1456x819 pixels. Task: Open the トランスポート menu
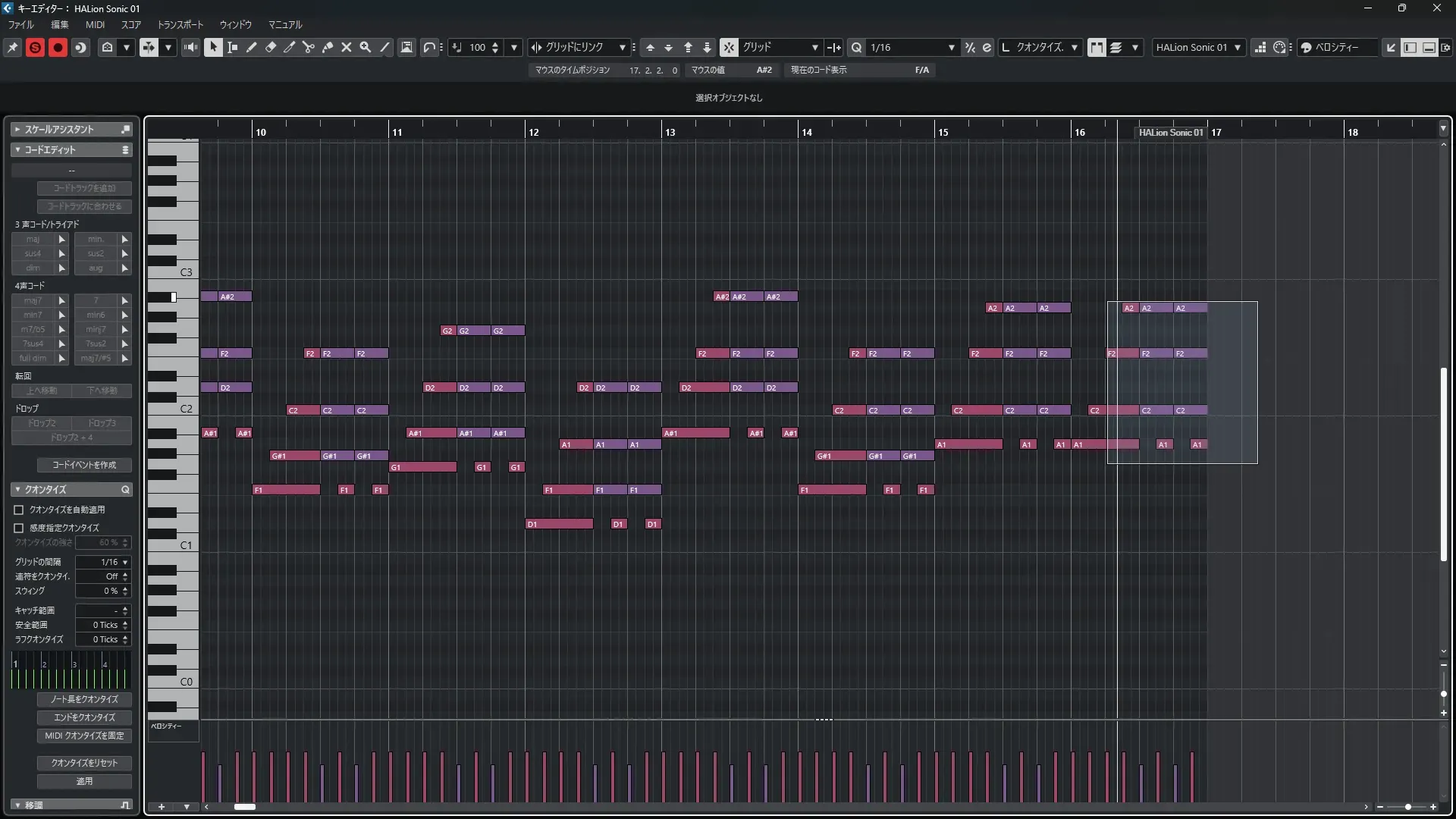[180, 24]
